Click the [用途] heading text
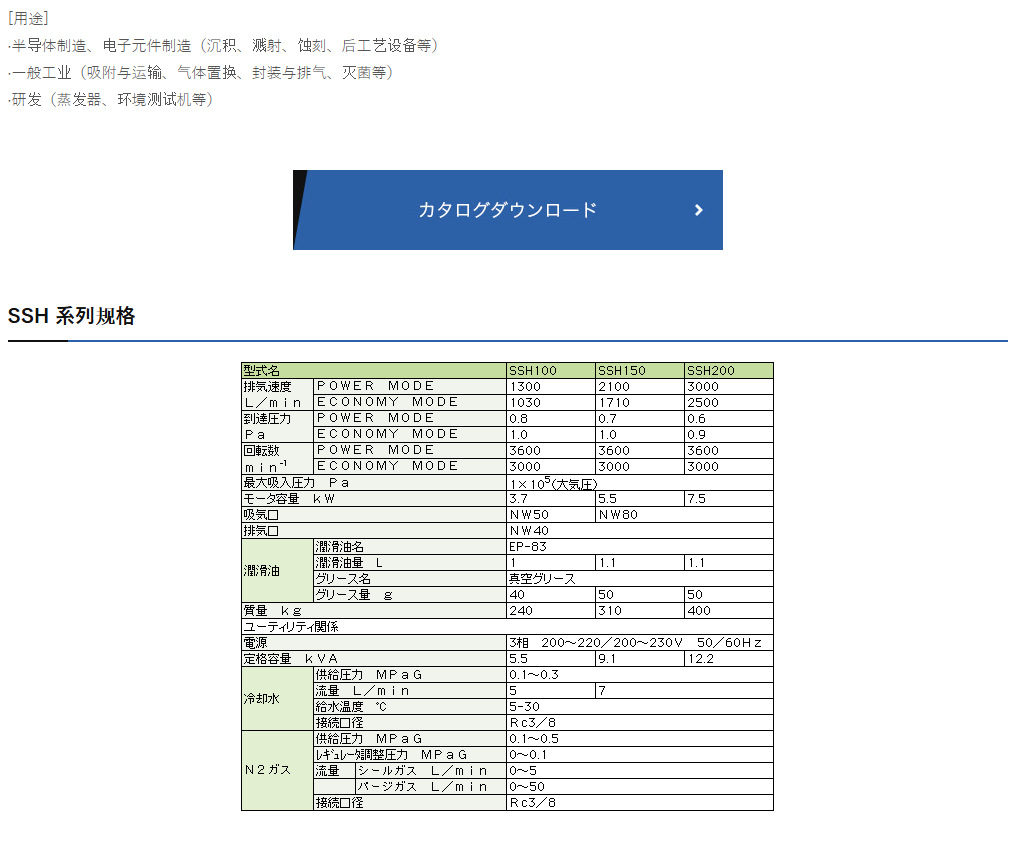 coord(28,18)
